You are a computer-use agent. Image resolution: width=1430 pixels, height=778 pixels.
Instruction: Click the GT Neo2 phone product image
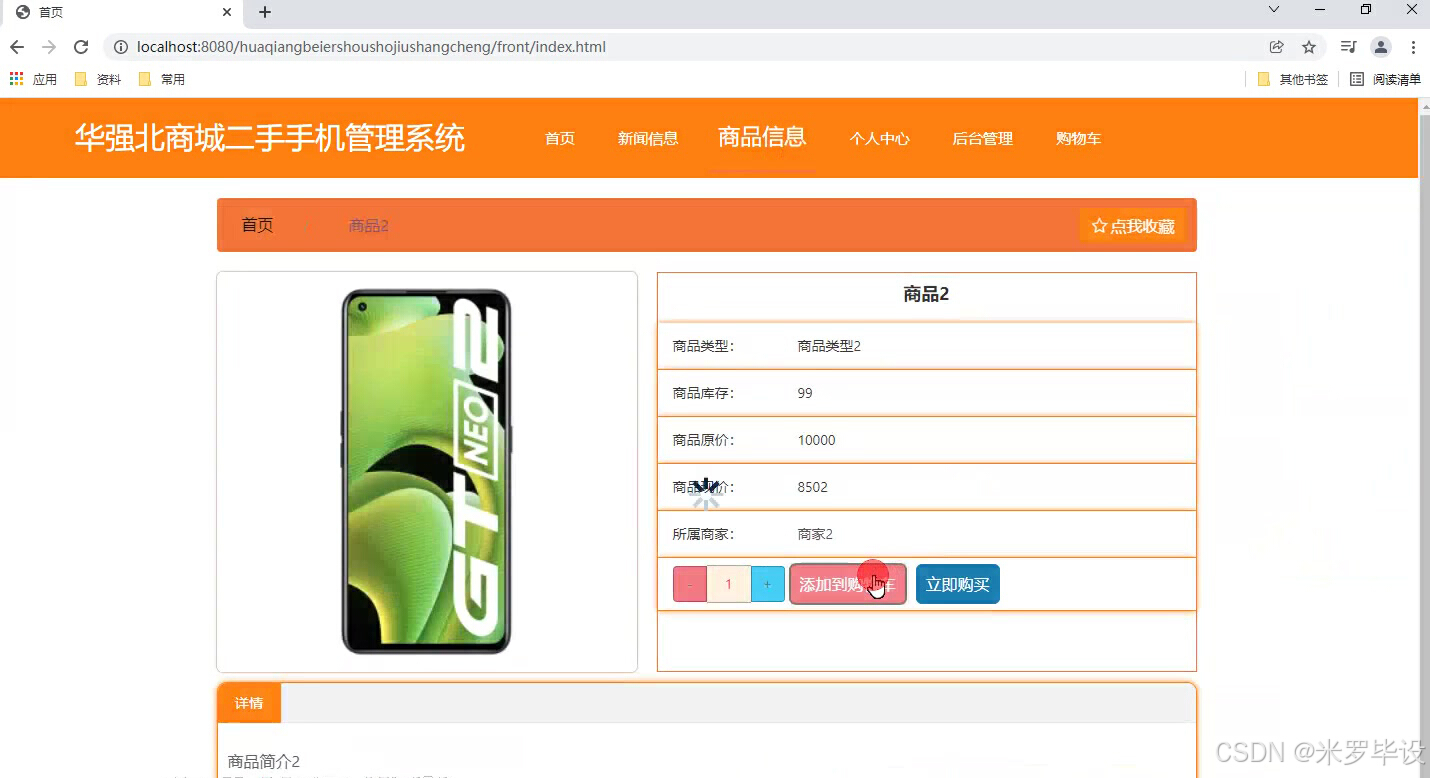427,472
